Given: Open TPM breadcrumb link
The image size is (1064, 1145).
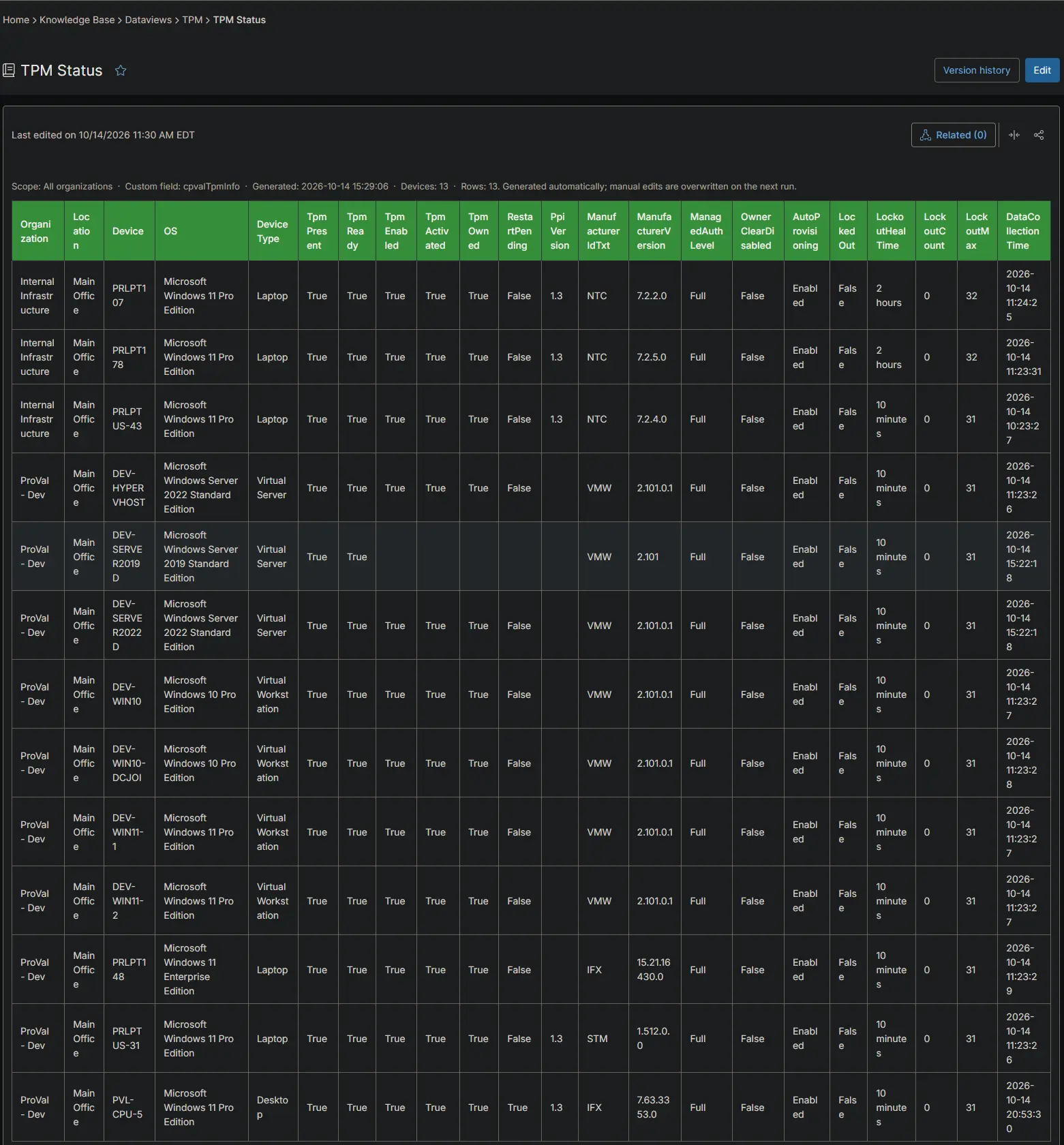Looking at the screenshot, I should click(192, 20).
